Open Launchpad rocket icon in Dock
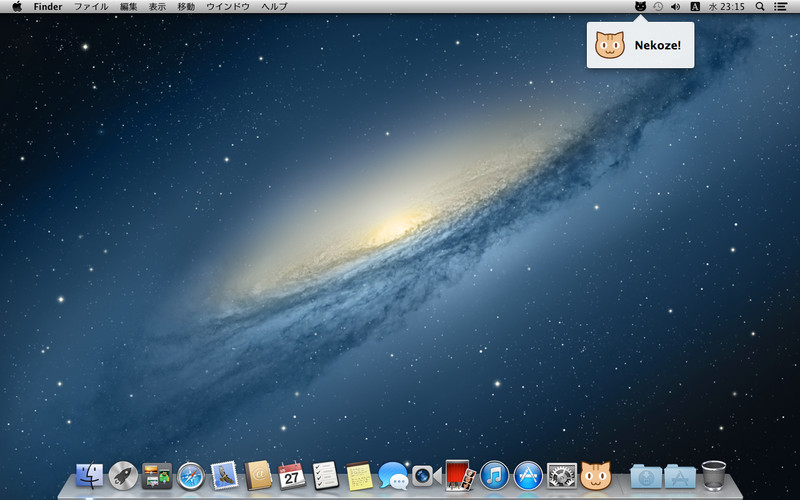800x500 pixels. coord(123,476)
